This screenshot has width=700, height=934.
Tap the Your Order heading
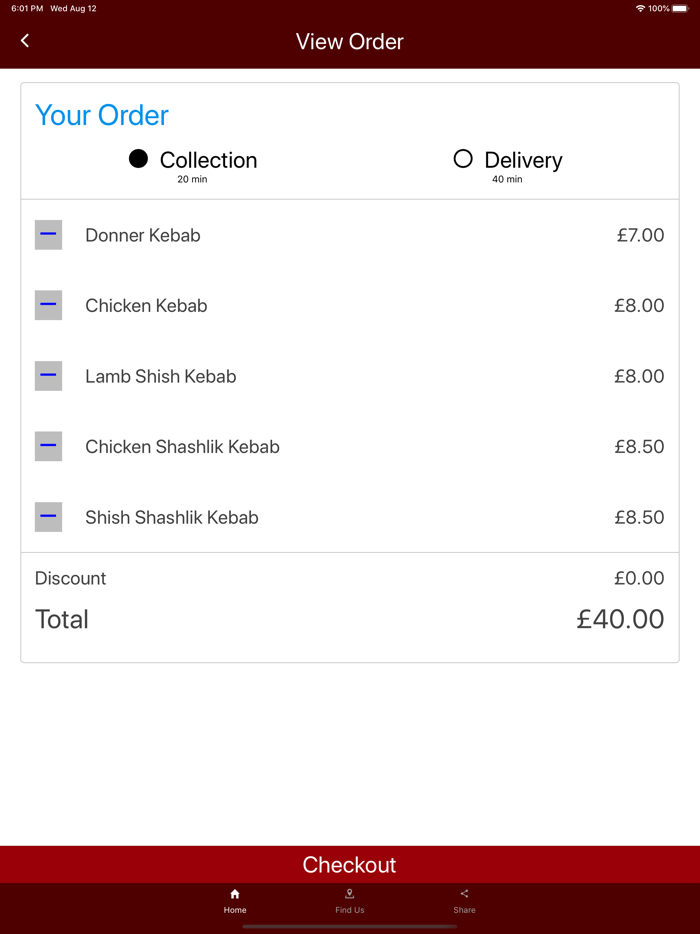(x=102, y=115)
